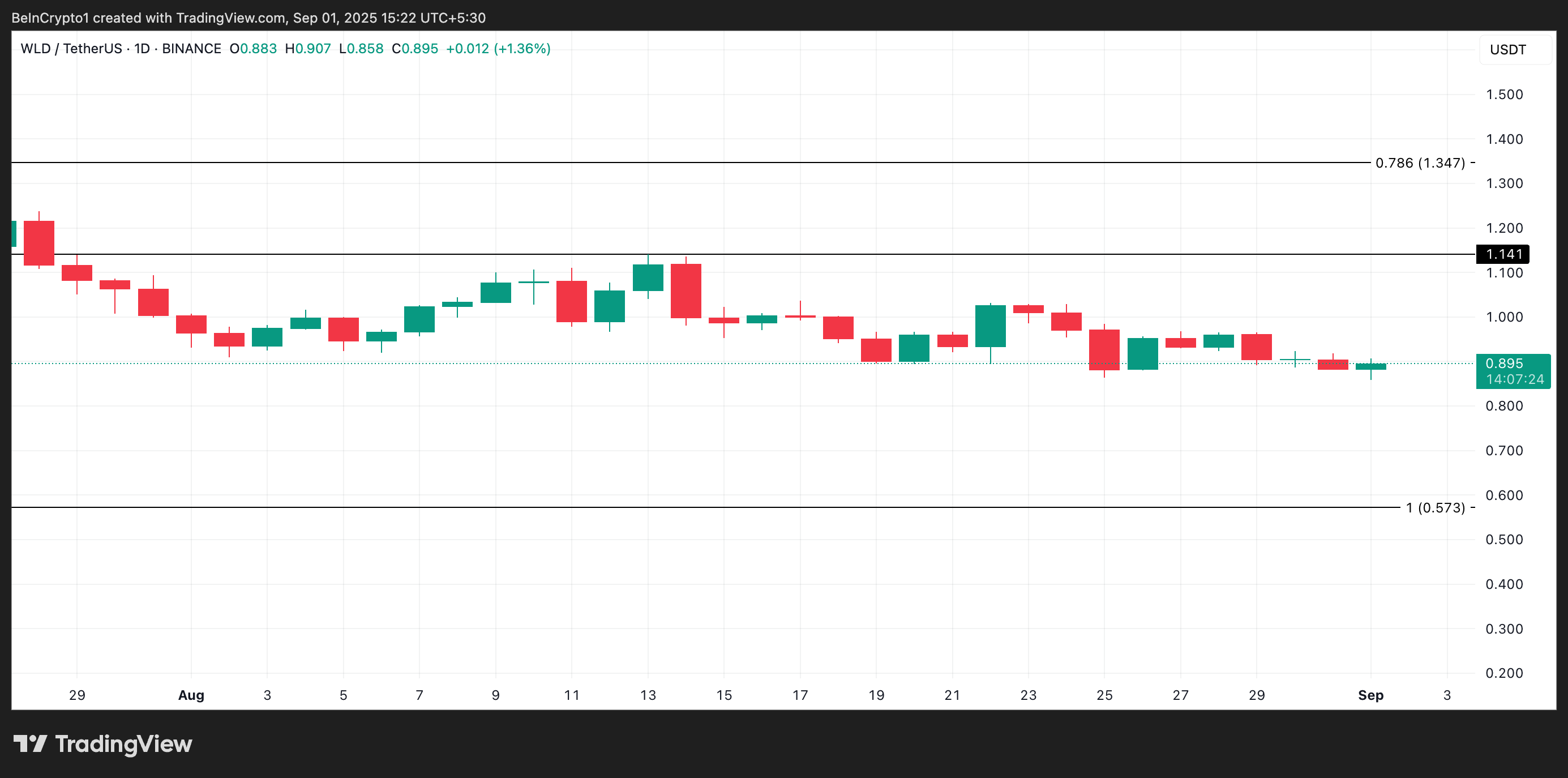This screenshot has width=1568, height=778.
Task: Click the TradingView logo icon
Action: coord(30,743)
